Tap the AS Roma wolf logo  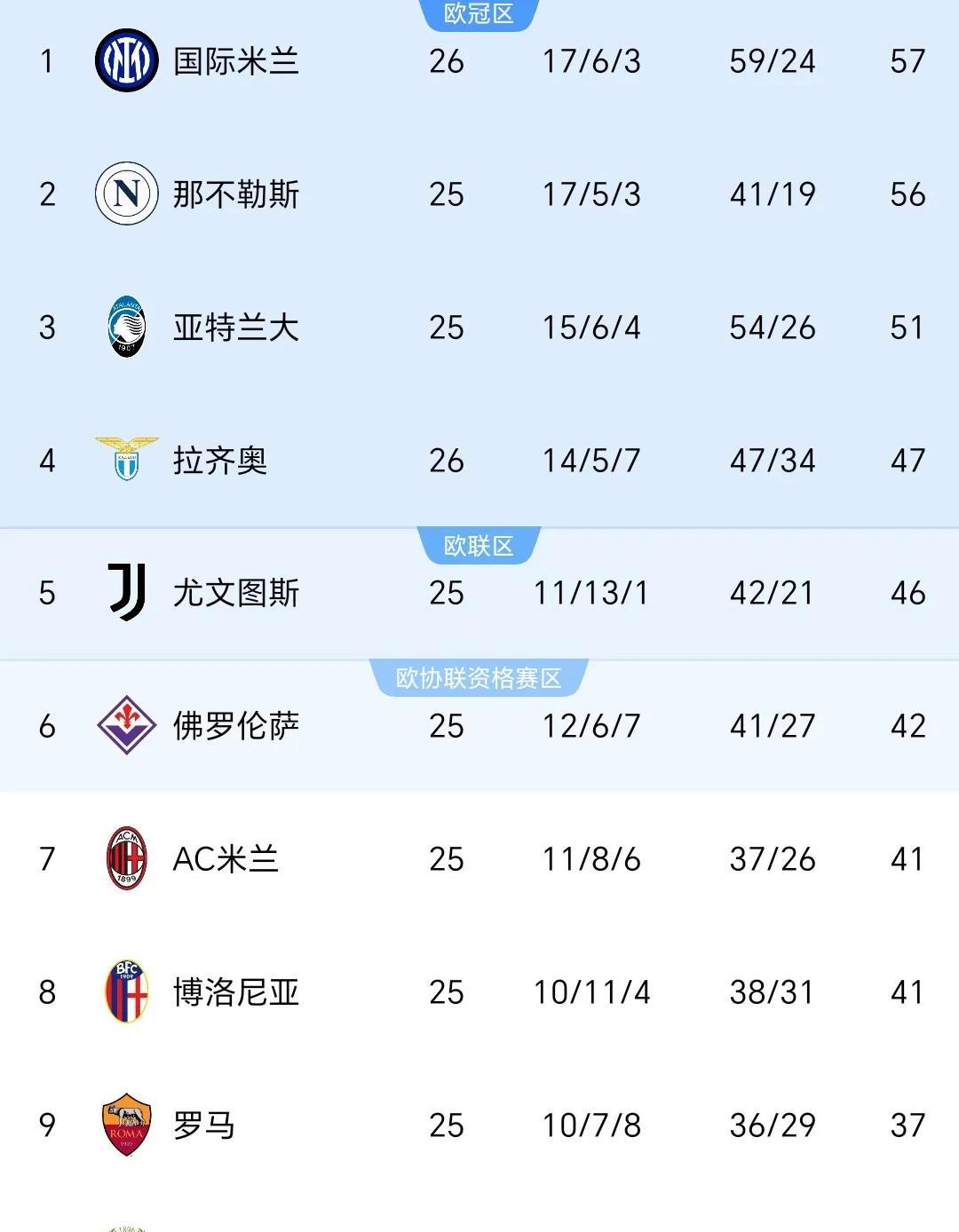tap(126, 1125)
